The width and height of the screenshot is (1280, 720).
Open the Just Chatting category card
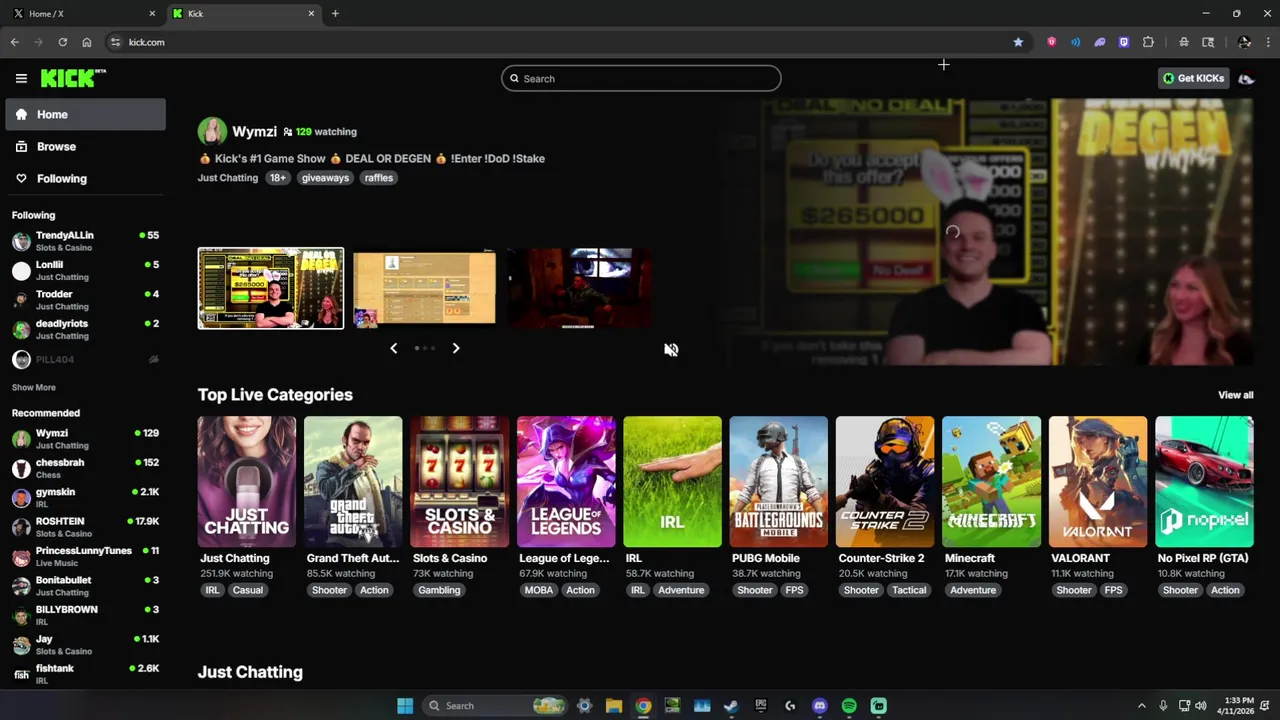(246, 482)
